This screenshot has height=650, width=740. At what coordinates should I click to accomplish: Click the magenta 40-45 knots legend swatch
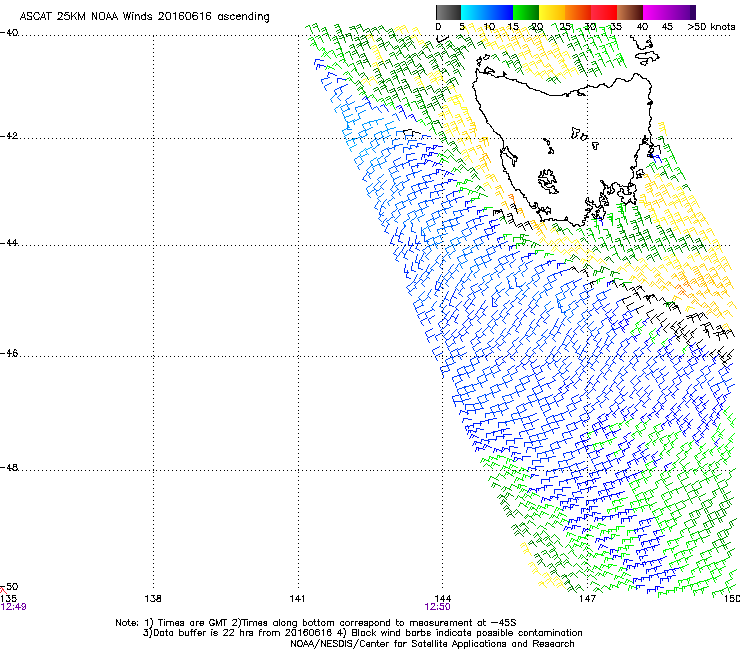click(x=656, y=12)
